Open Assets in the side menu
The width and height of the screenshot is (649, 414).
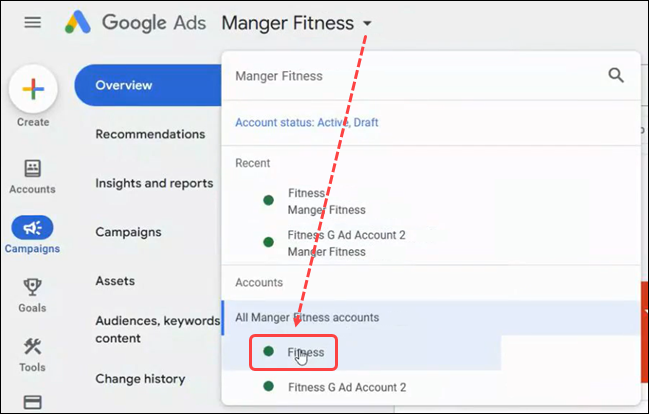click(x=115, y=281)
